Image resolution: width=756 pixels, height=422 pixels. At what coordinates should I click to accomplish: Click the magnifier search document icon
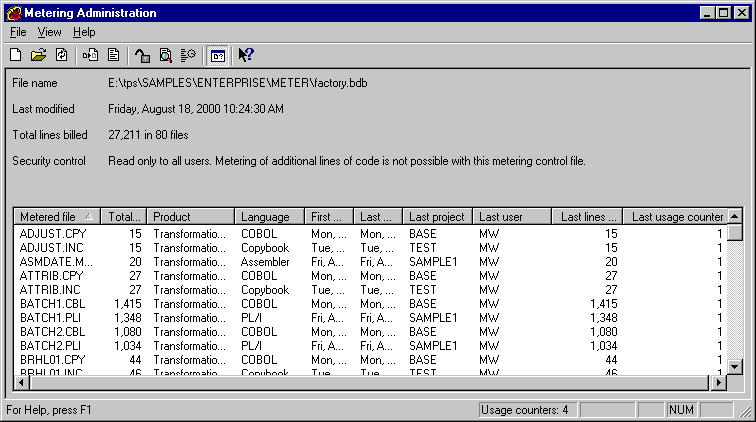click(x=166, y=55)
